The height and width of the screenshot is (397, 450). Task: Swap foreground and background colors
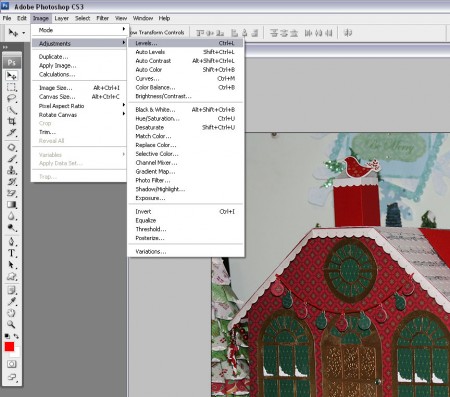16,336
